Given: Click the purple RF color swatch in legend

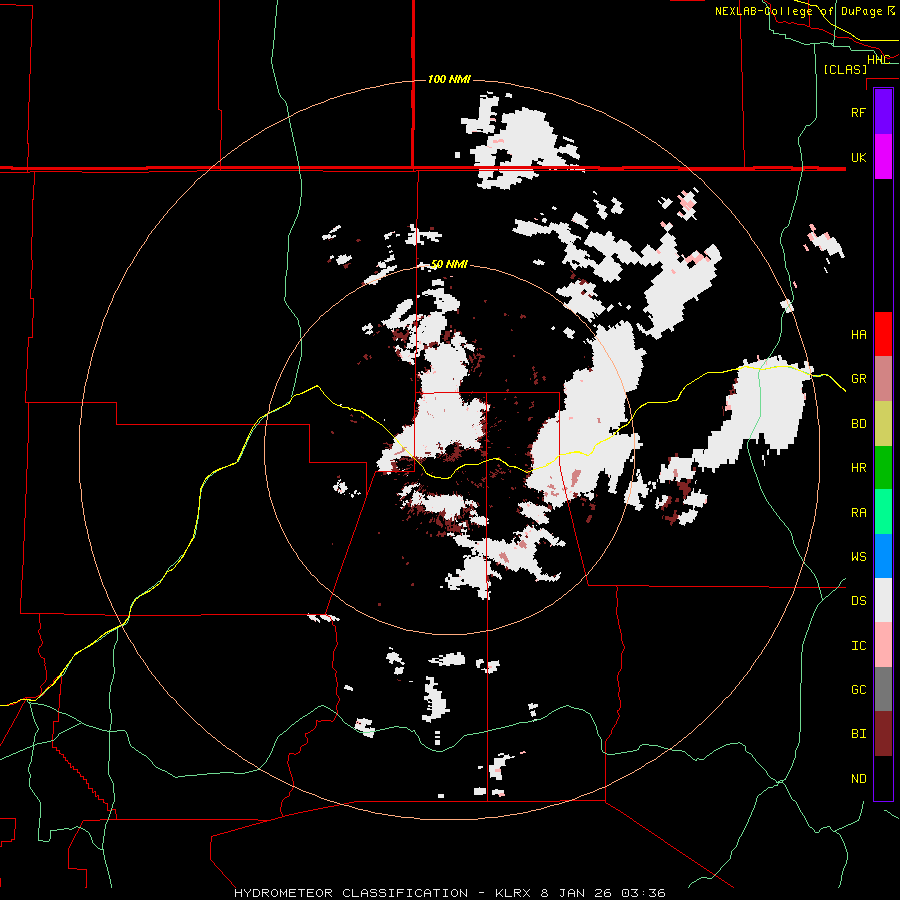Looking at the screenshot, I should coord(883,112).
